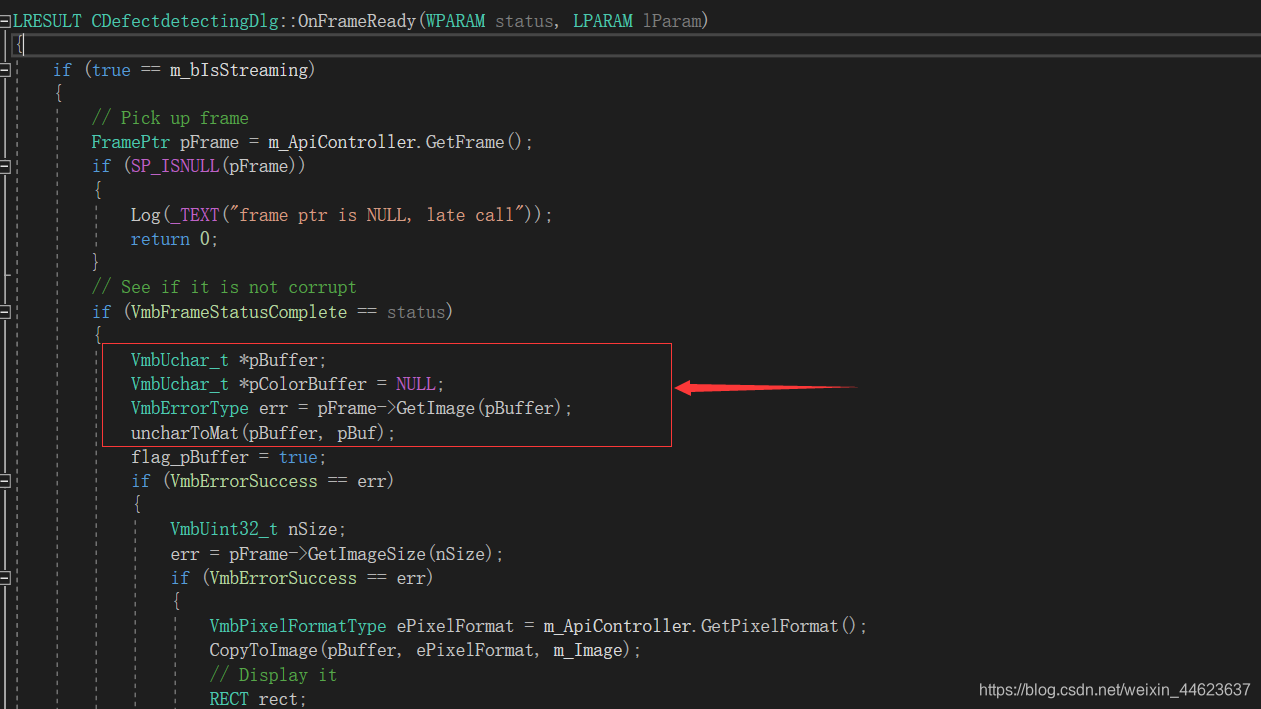Click 'OnFrameReady' method name
This screenshot has width=1261, height=709.
point(356,21)
